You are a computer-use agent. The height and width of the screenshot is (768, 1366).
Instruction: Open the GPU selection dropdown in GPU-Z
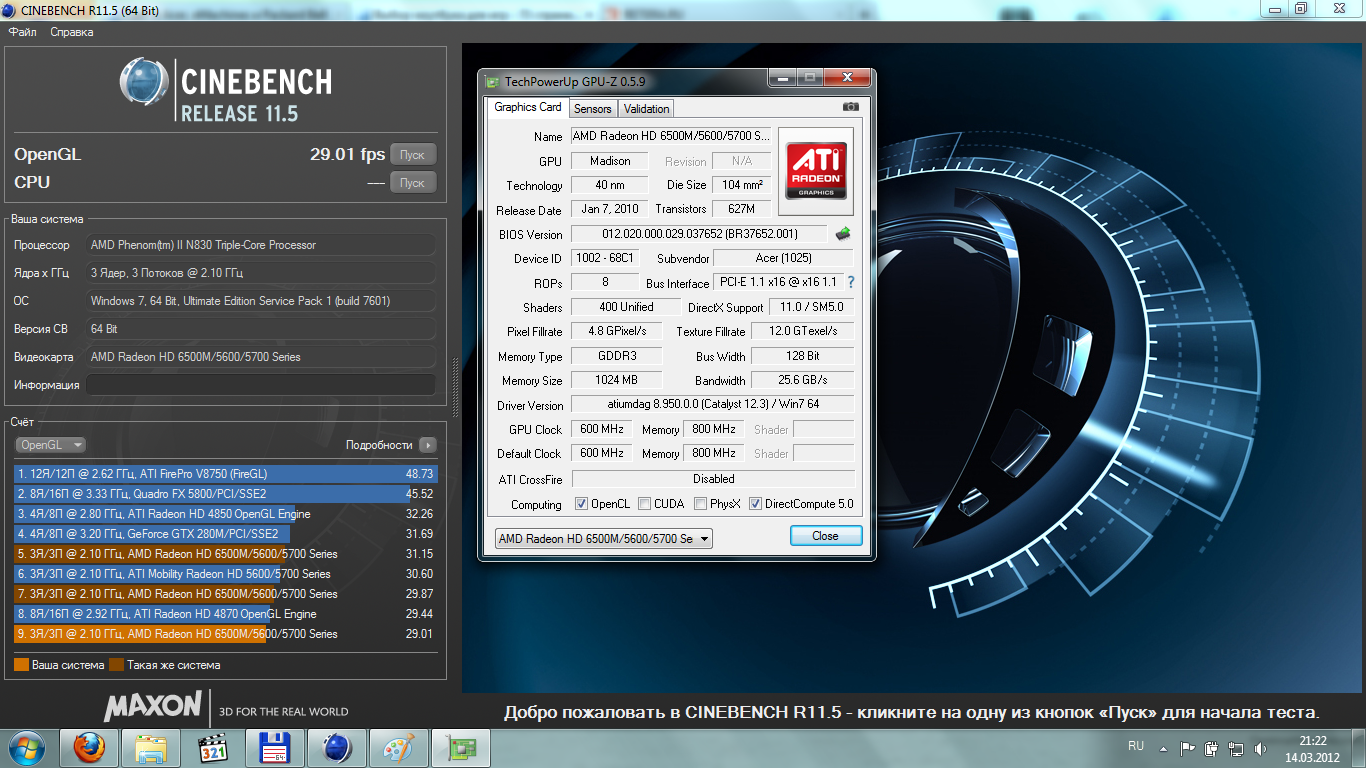(x=604, y=539)
